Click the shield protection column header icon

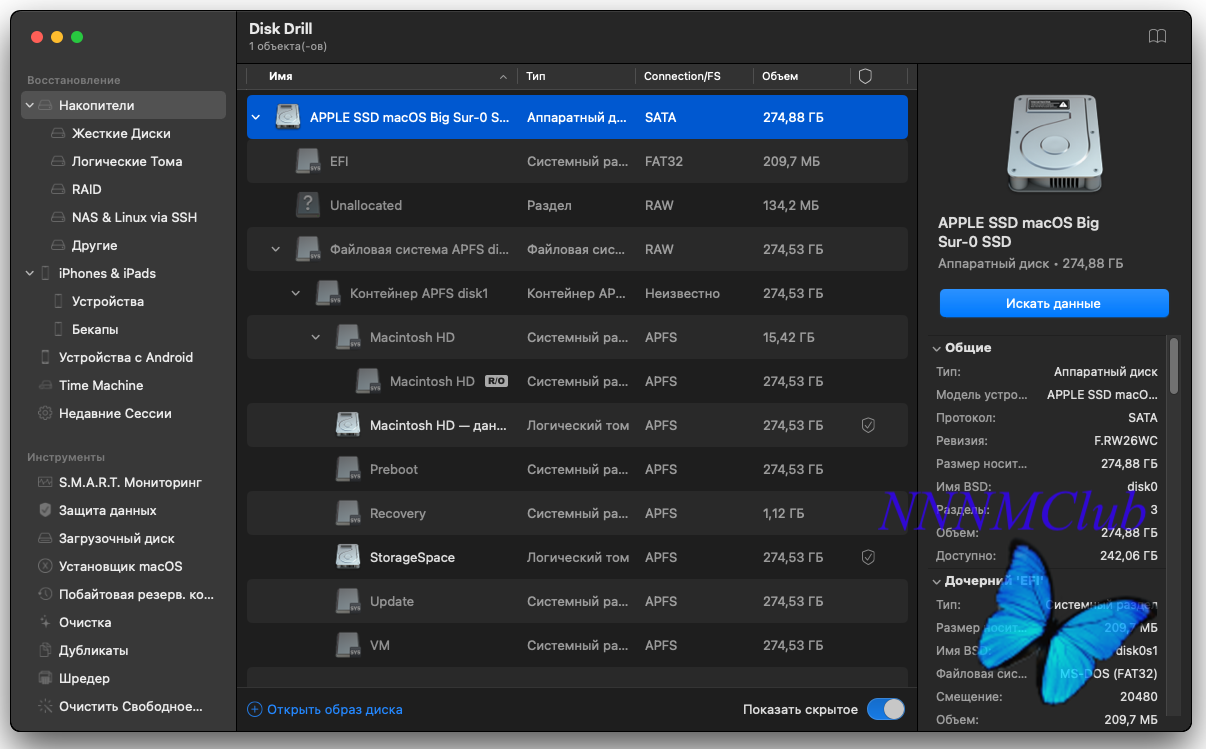(866, 76)
